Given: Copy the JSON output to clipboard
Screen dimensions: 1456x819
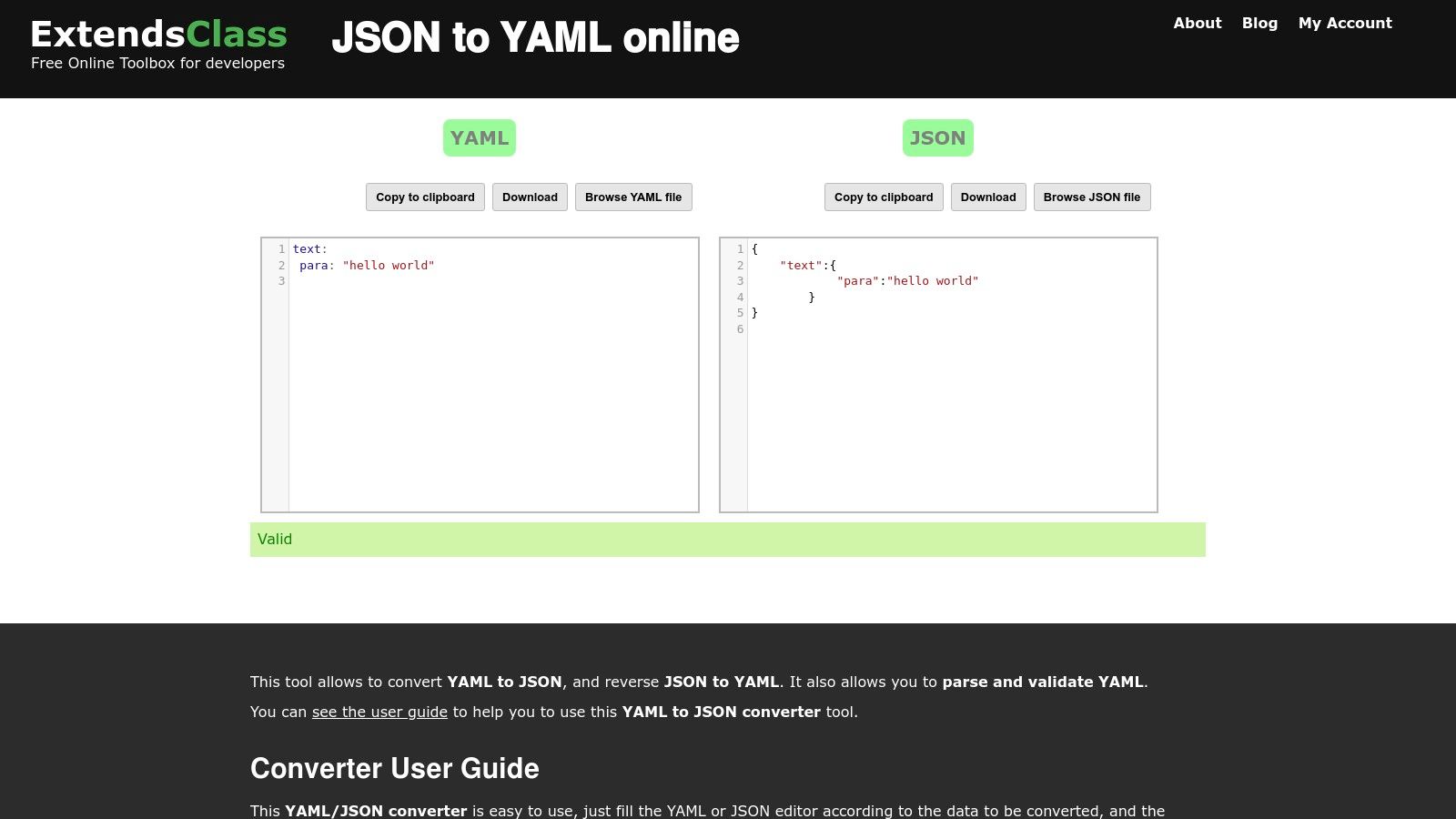Looking at the screenshot, I should (x=883, y=197).
